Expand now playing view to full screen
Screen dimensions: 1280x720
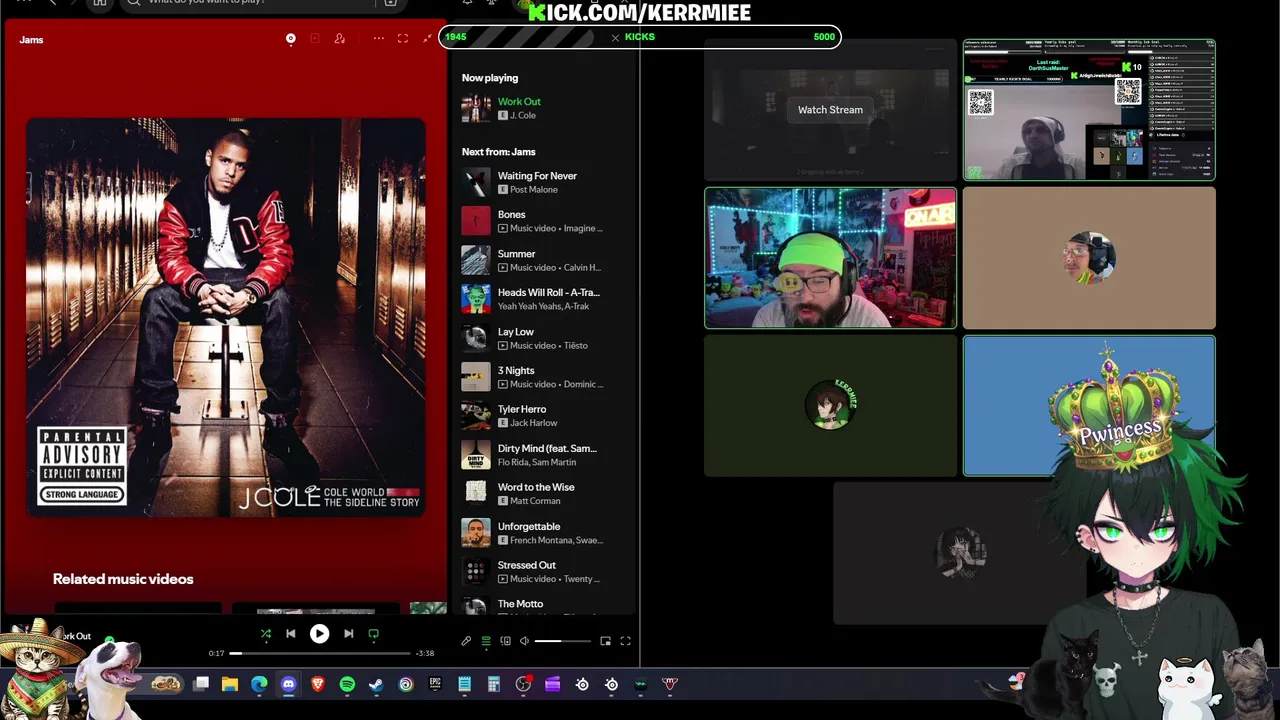(x=403, y=39)
